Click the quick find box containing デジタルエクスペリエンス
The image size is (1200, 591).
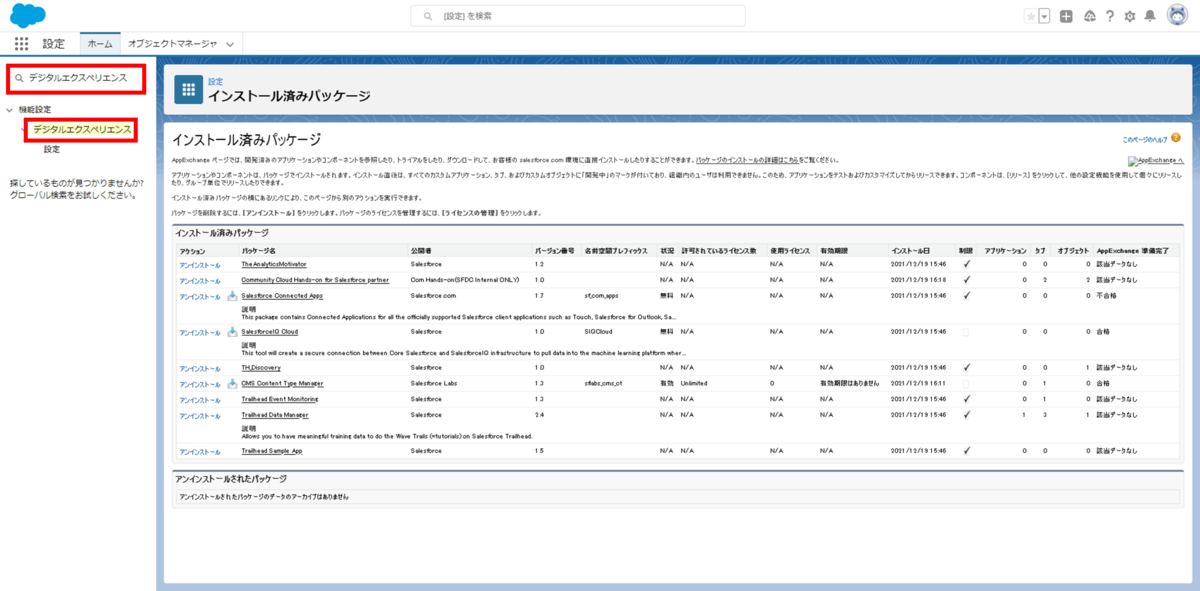tap(76, 78)
